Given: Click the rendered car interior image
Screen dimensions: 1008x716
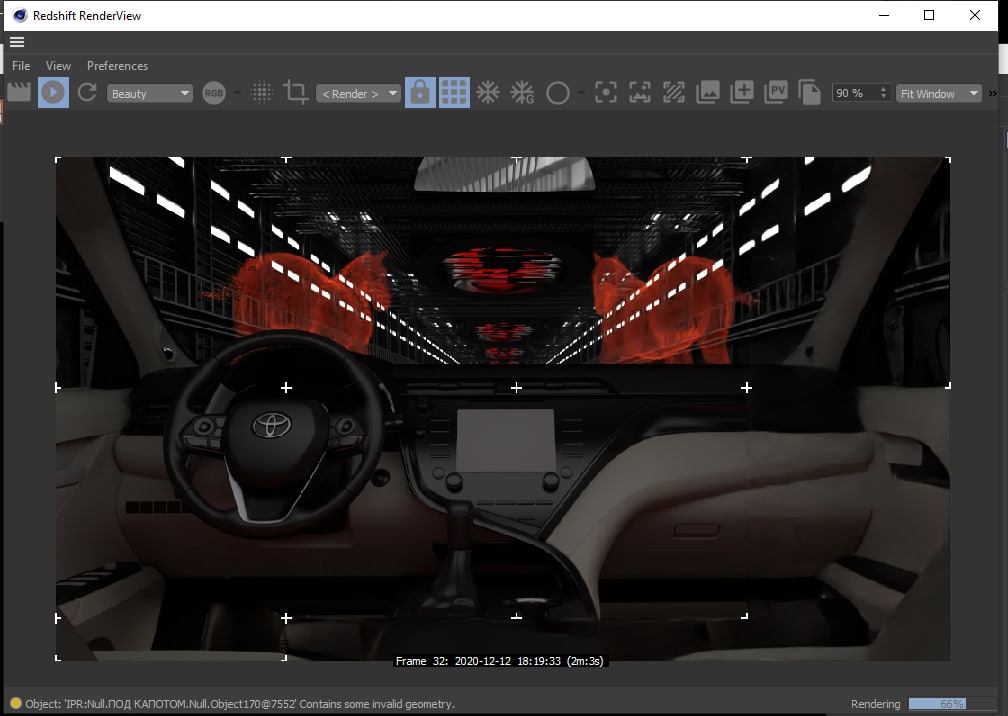Looking at the screenshot, I should (x=503, y=409).
